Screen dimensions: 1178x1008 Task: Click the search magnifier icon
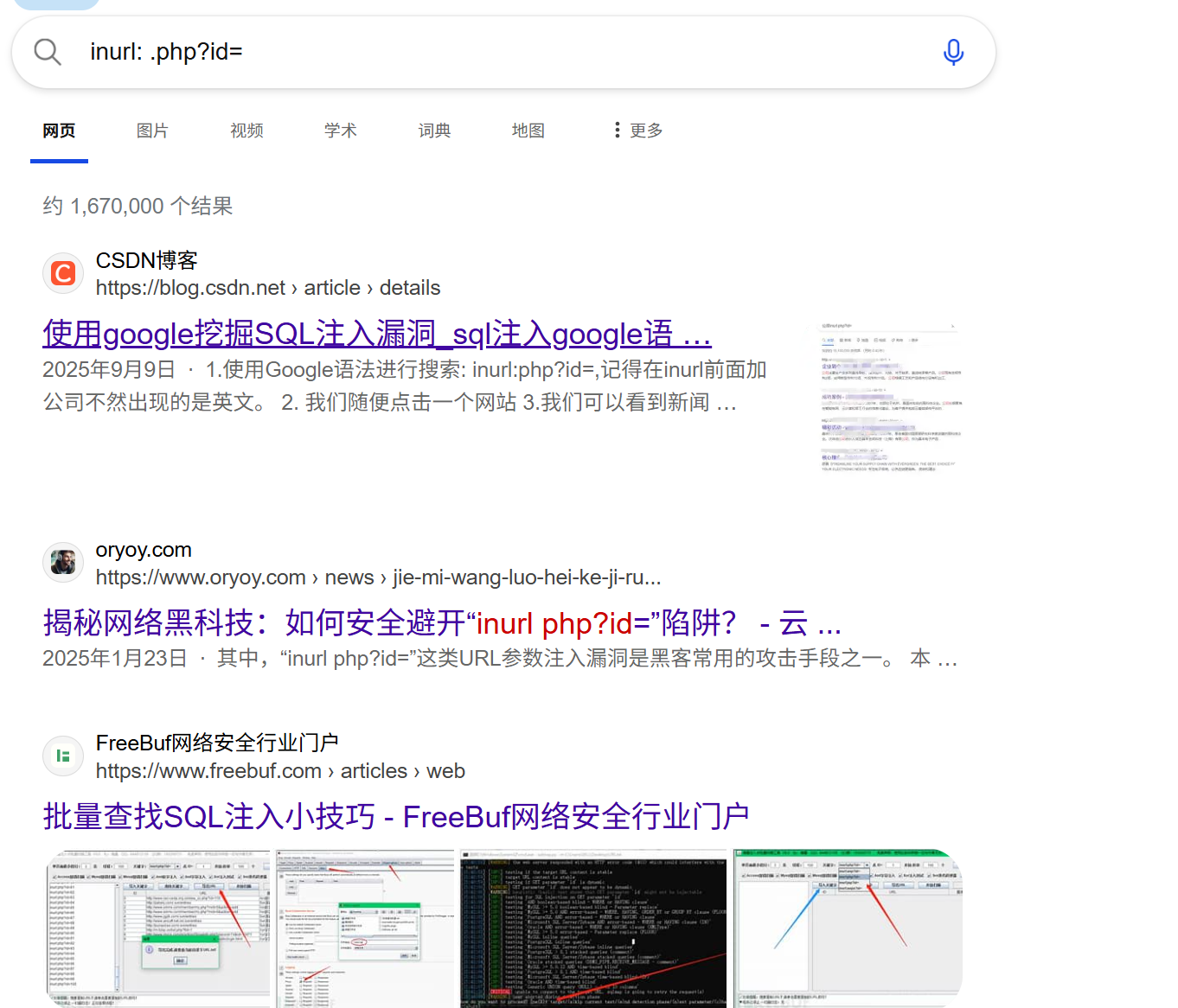point(47,51)
